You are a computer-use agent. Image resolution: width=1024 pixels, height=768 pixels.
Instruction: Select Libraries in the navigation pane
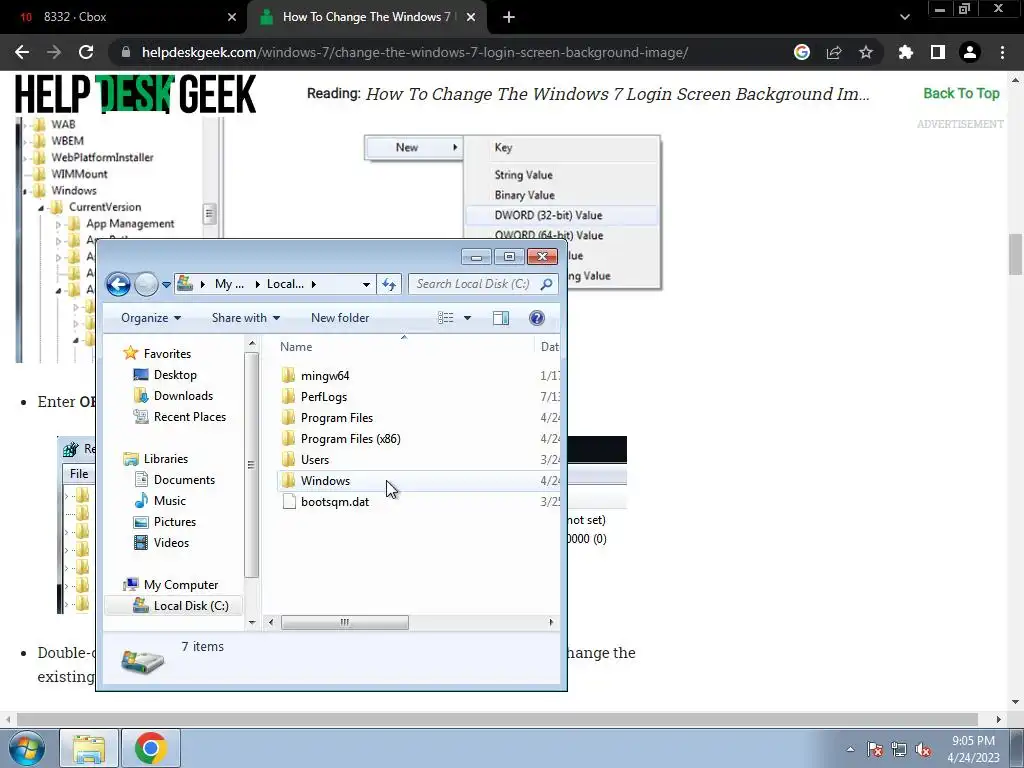point(156,458)
